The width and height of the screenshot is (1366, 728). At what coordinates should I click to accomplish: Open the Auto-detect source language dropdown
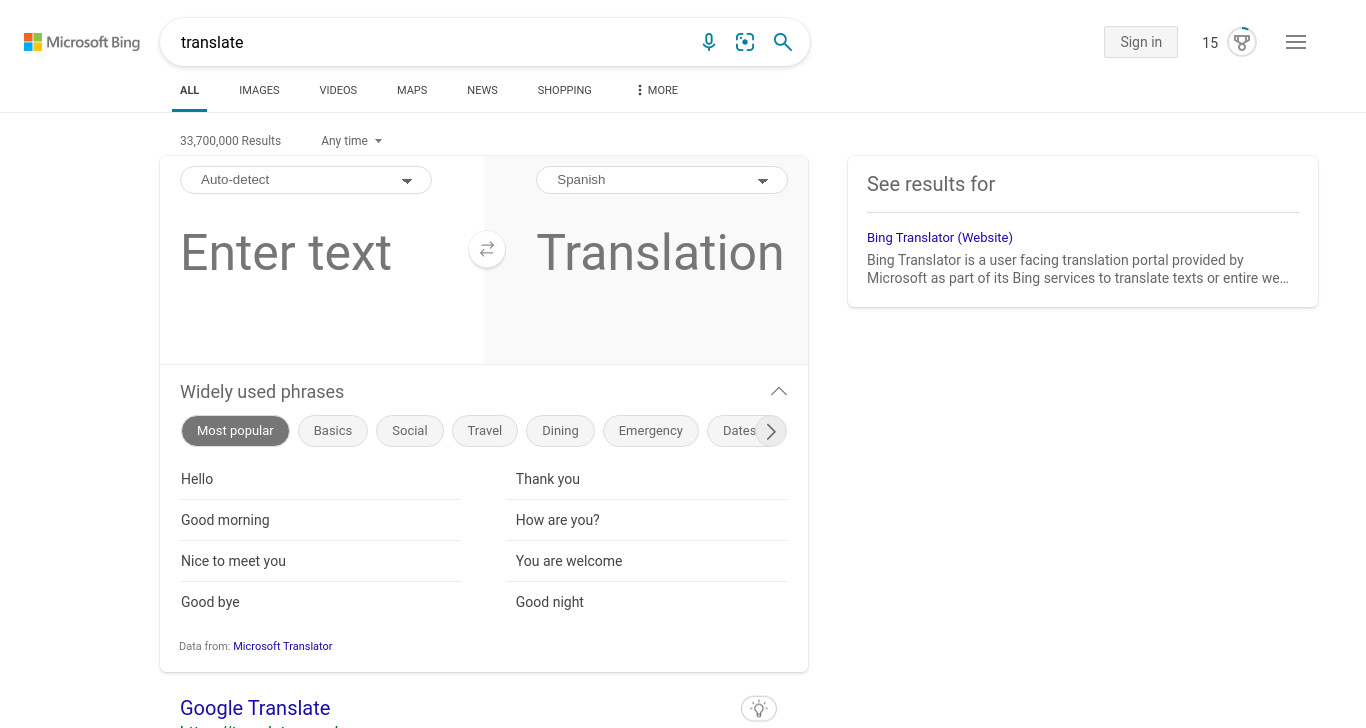pyautogui.click(x=306, y=180)
